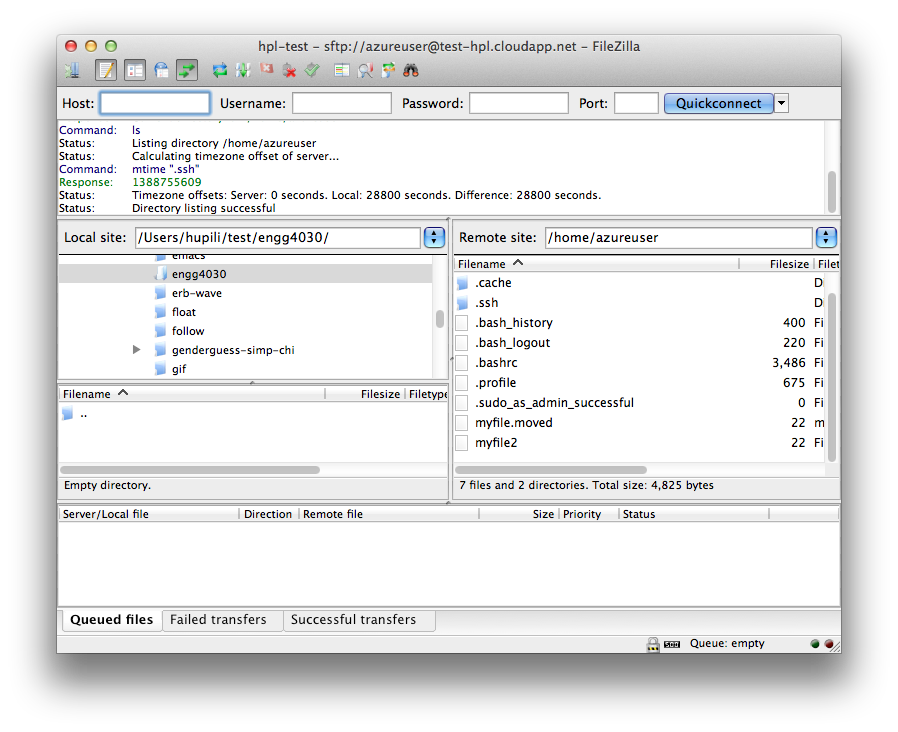Click green activity indicator light
The image size is (898, 732).
click(815, 644)
